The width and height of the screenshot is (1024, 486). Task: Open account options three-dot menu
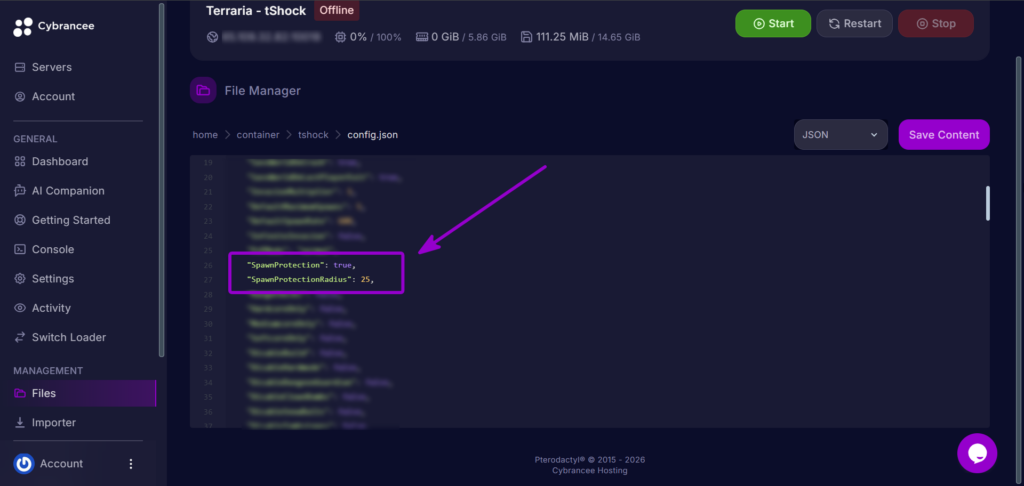pyautogui.click(x=131, y=464)
